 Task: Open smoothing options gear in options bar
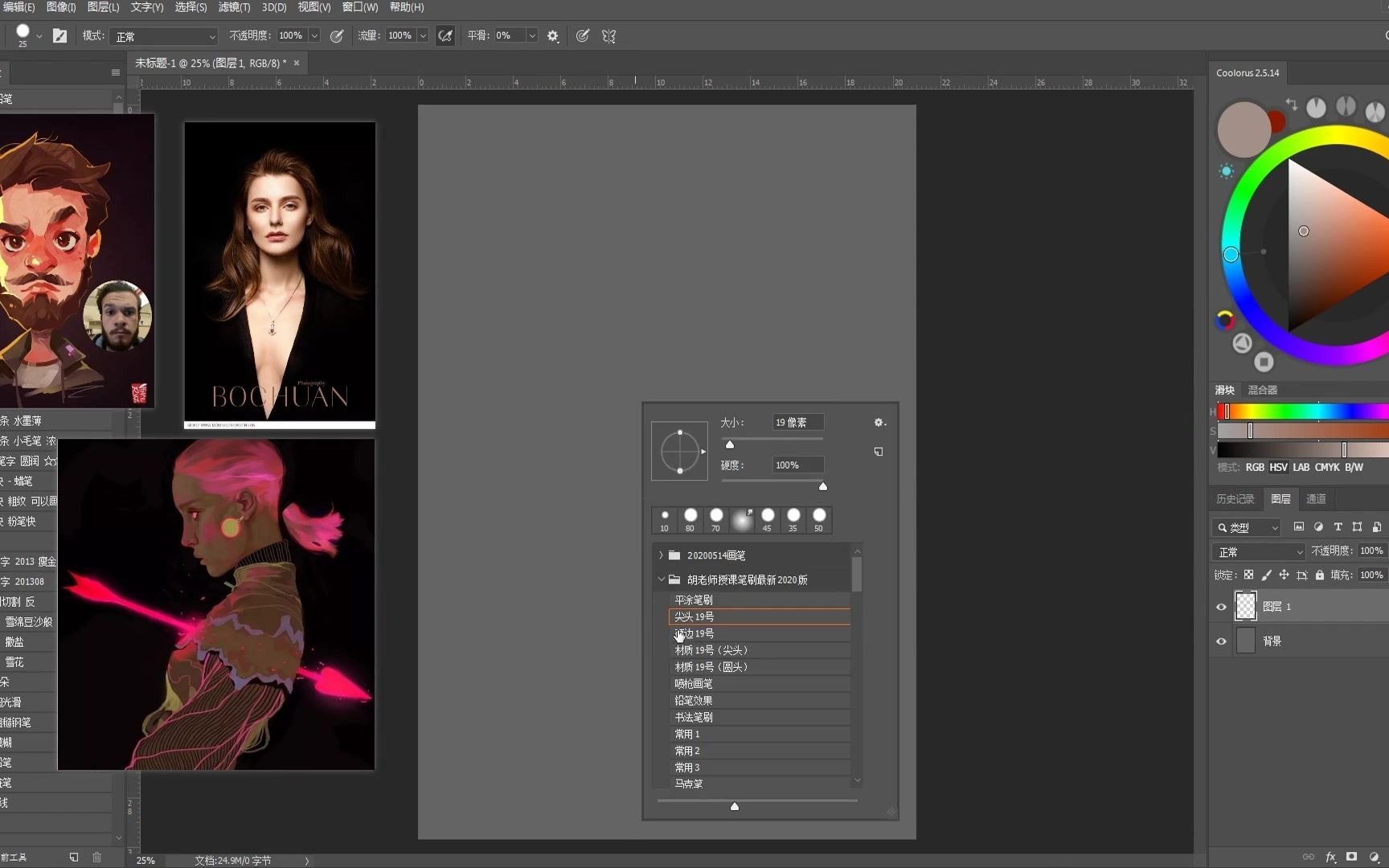(x=553, y=35)
